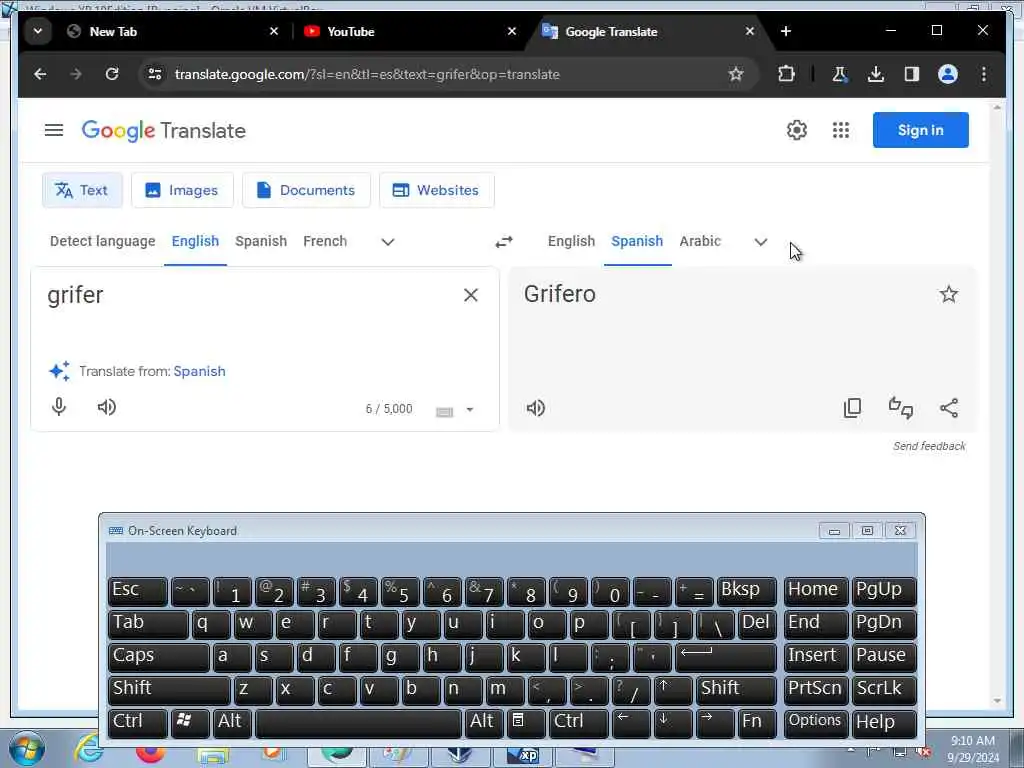Toggle Caps key on On-Screen Keyboard

pos(158,656)
